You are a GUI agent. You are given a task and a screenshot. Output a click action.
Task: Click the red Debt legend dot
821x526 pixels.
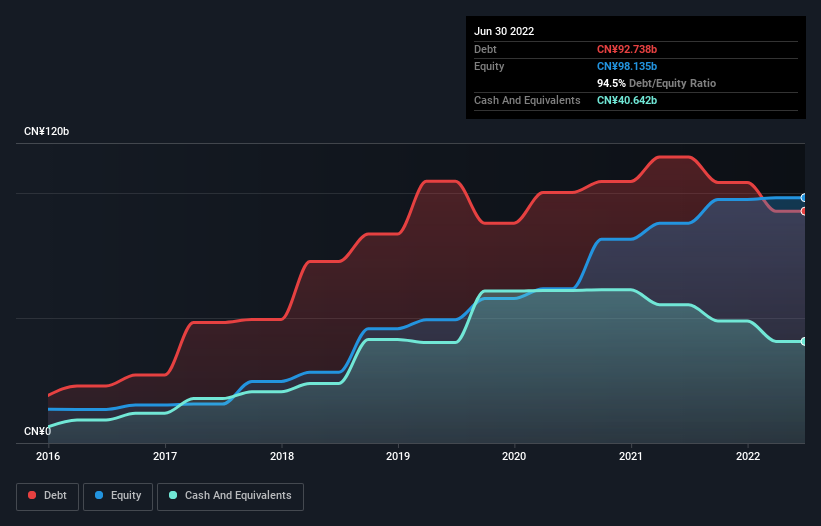(x=32, y=495)
